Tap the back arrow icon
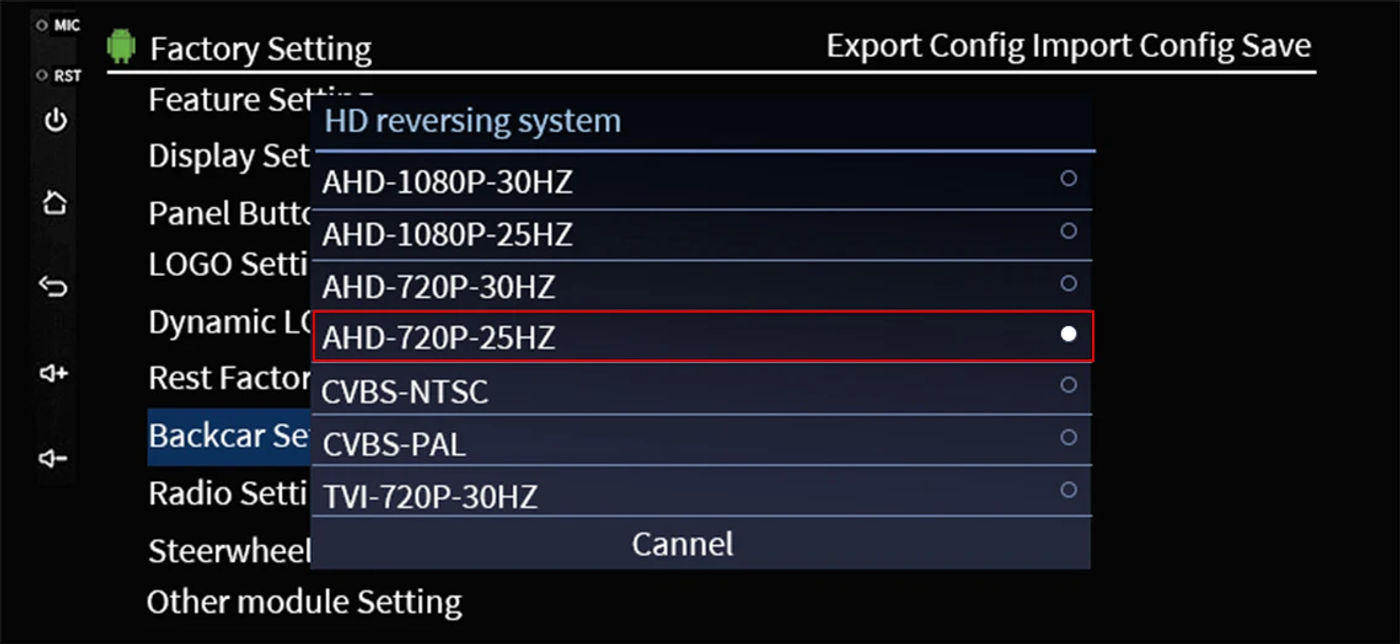 click(54, 287)
